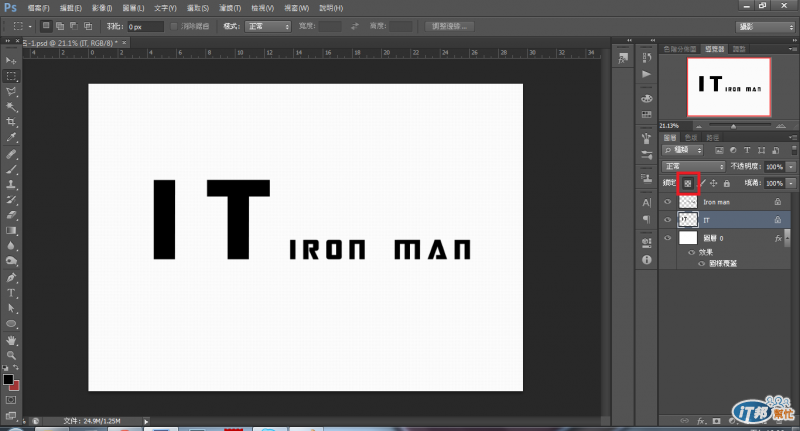Expand the layer opacity slider arrow
This screenshot has height=431, width=800.
[791, 166]
